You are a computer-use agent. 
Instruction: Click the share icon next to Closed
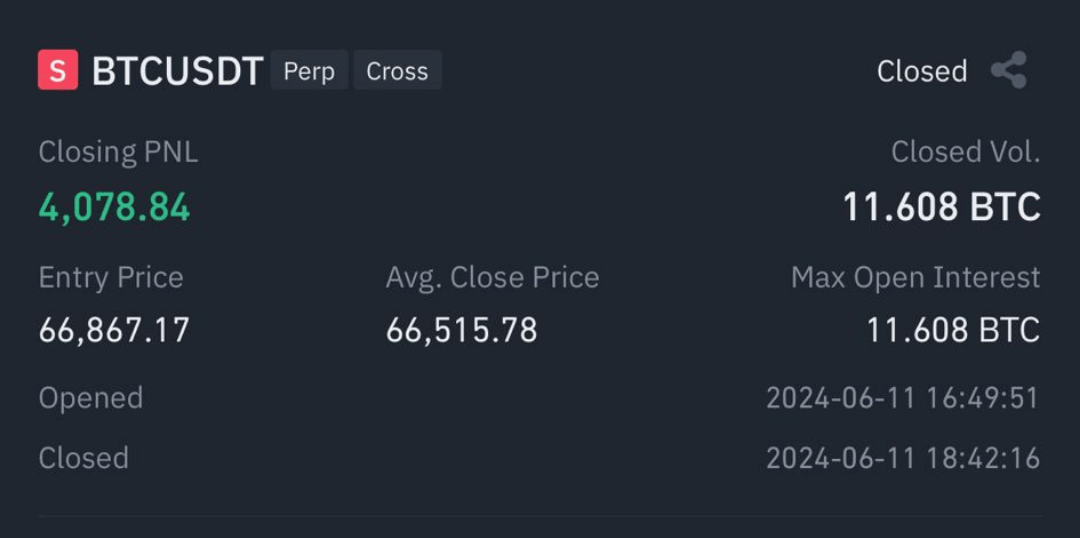1009,70
